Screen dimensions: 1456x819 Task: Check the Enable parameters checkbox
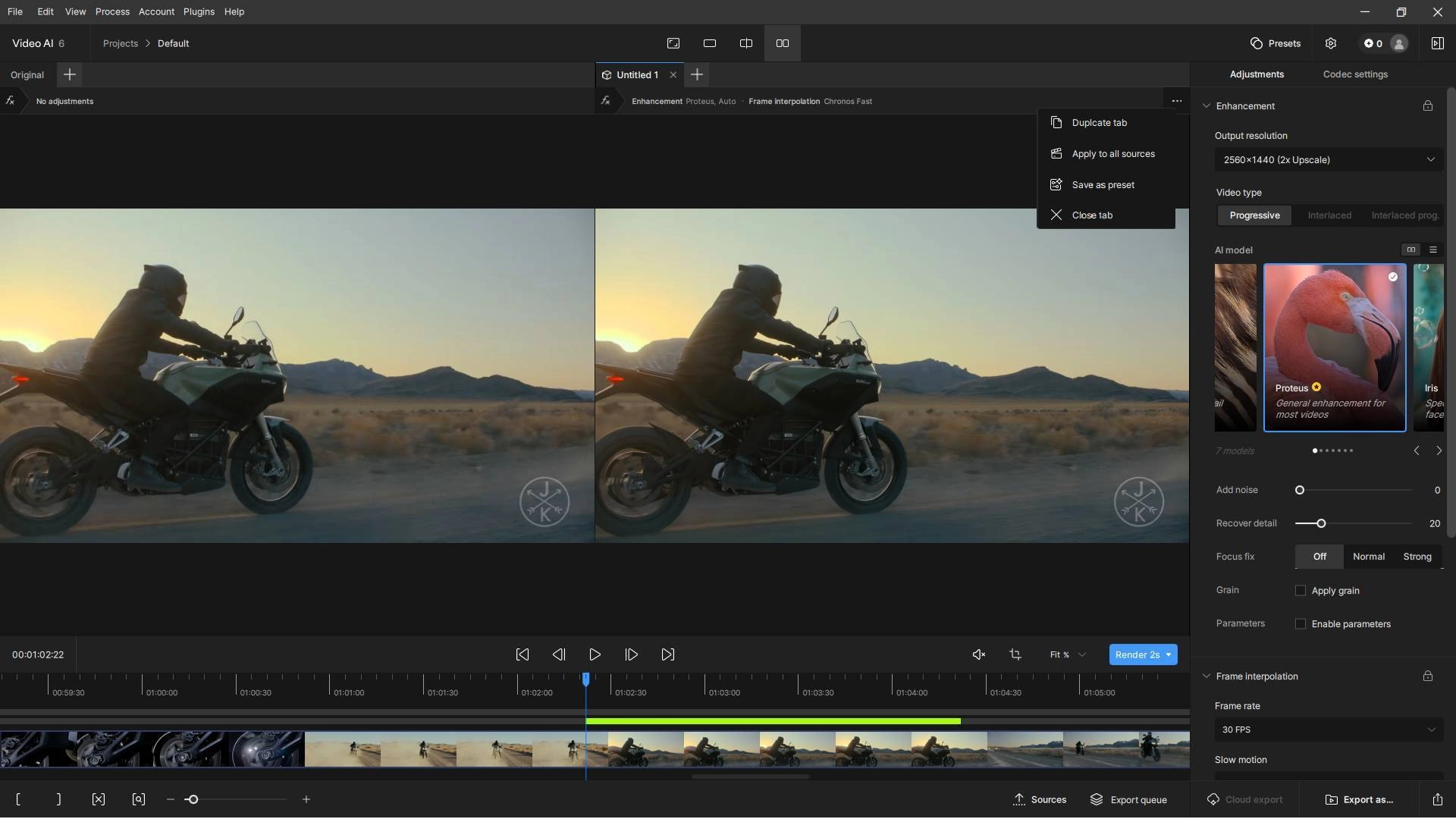(x=1301, y=624)
